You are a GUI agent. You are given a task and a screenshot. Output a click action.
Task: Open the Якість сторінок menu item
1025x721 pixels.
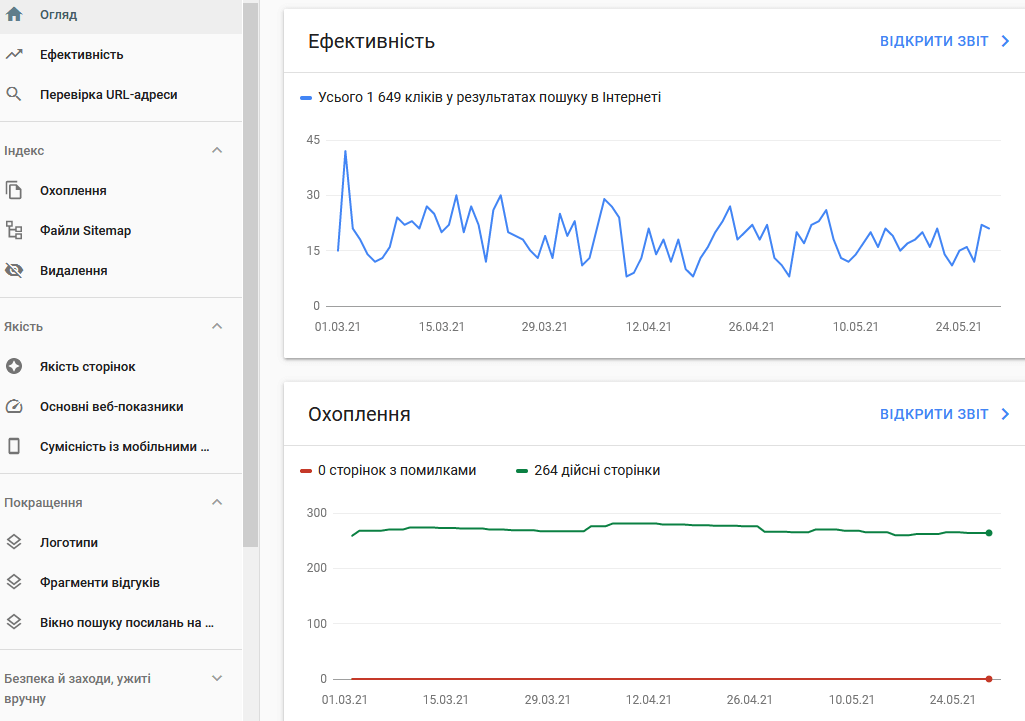pyautogui.click(x=88, y=367)
